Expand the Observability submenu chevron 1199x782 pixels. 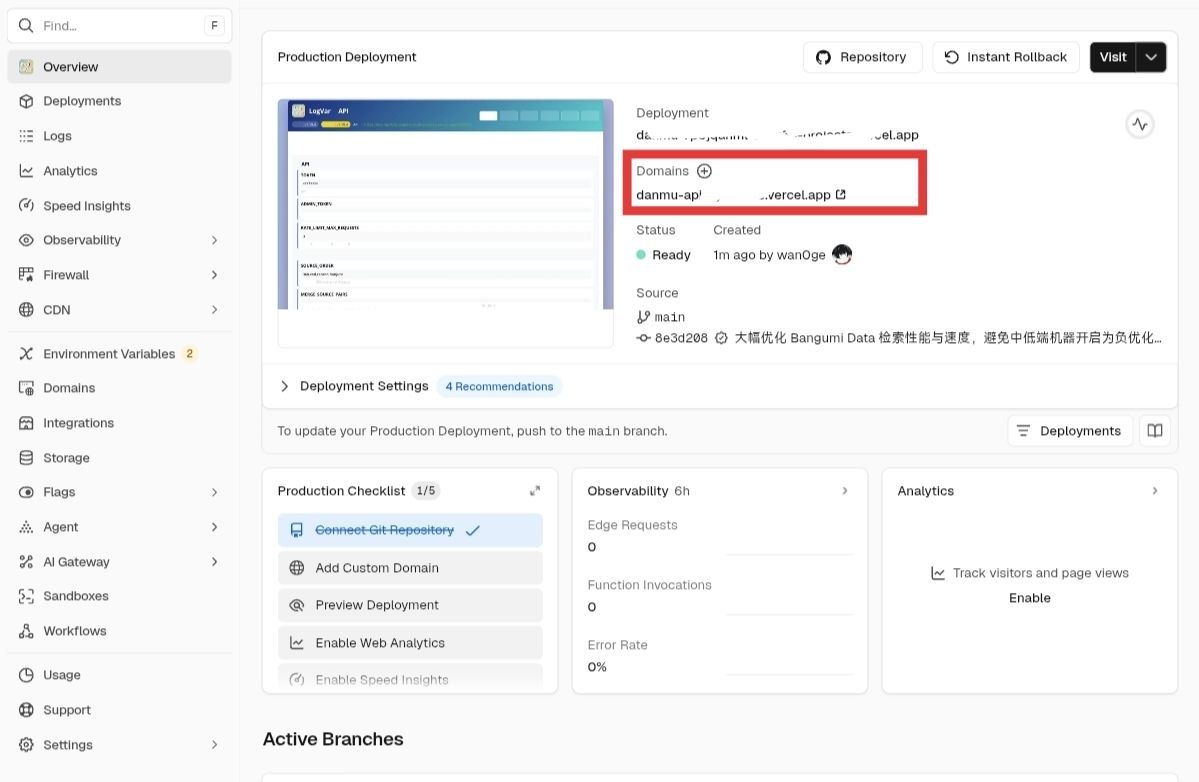pos(214,240)
